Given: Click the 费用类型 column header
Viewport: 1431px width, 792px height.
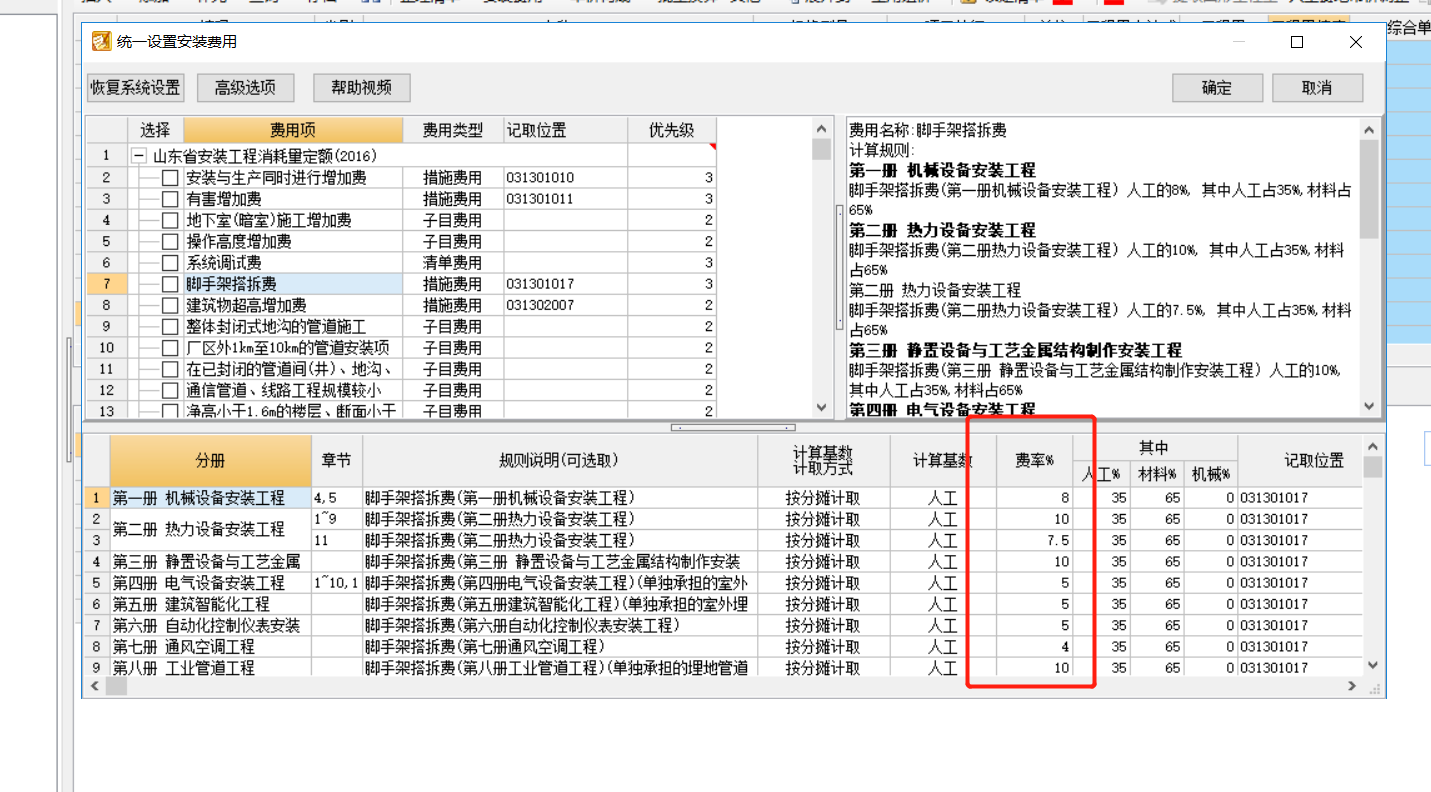Looking at the screenshot, I should pyautogui.click(x=452, y=130).
